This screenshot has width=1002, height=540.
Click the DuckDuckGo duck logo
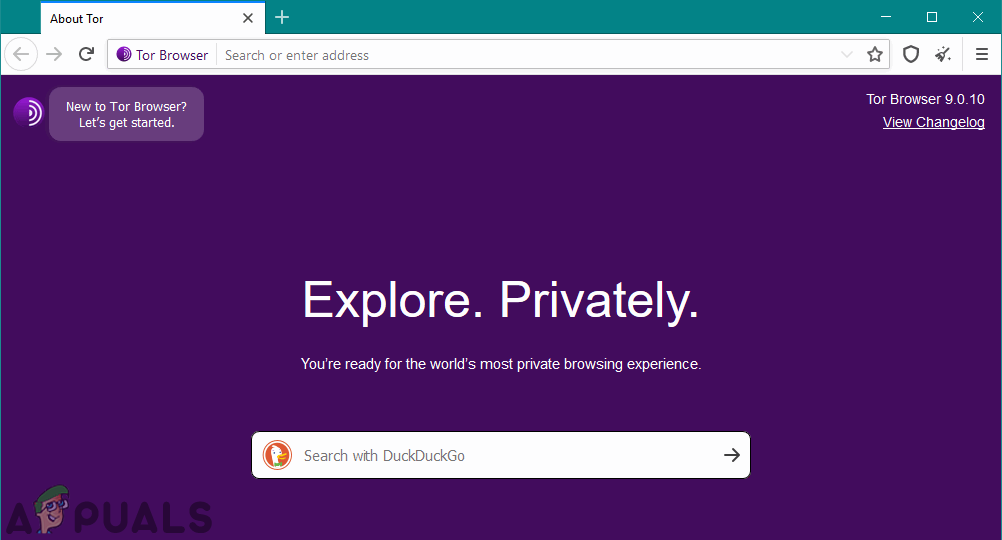[x=277, y=455]
